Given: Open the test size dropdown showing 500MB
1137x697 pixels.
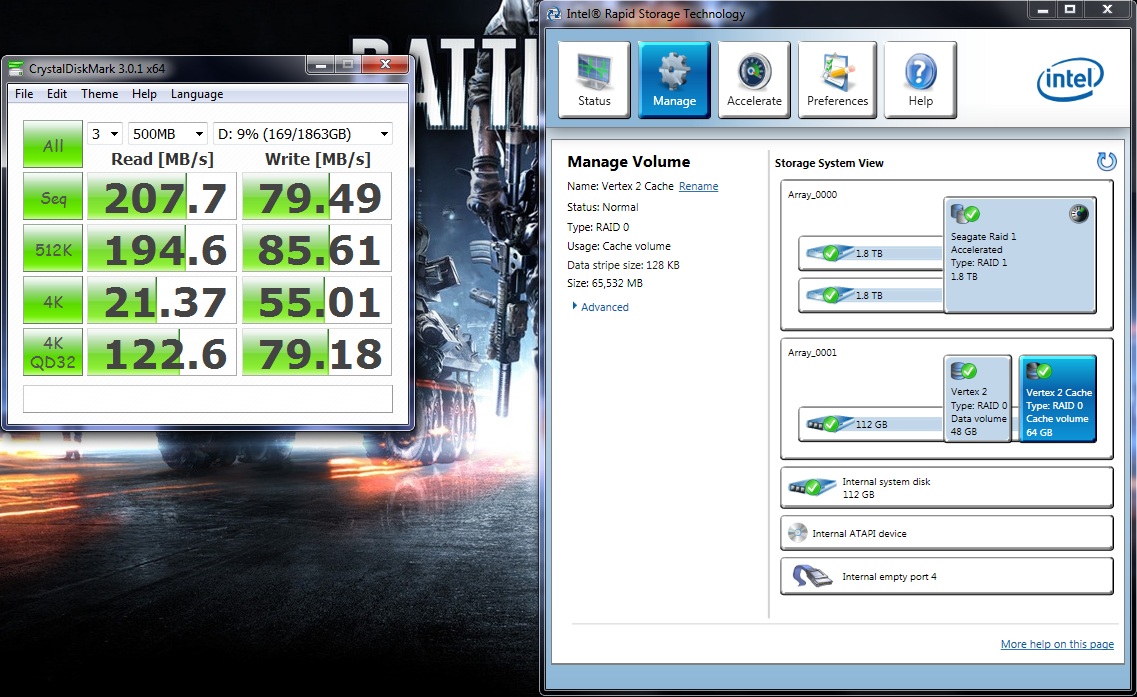Looking at the screenshot, I should coord(168,134).
